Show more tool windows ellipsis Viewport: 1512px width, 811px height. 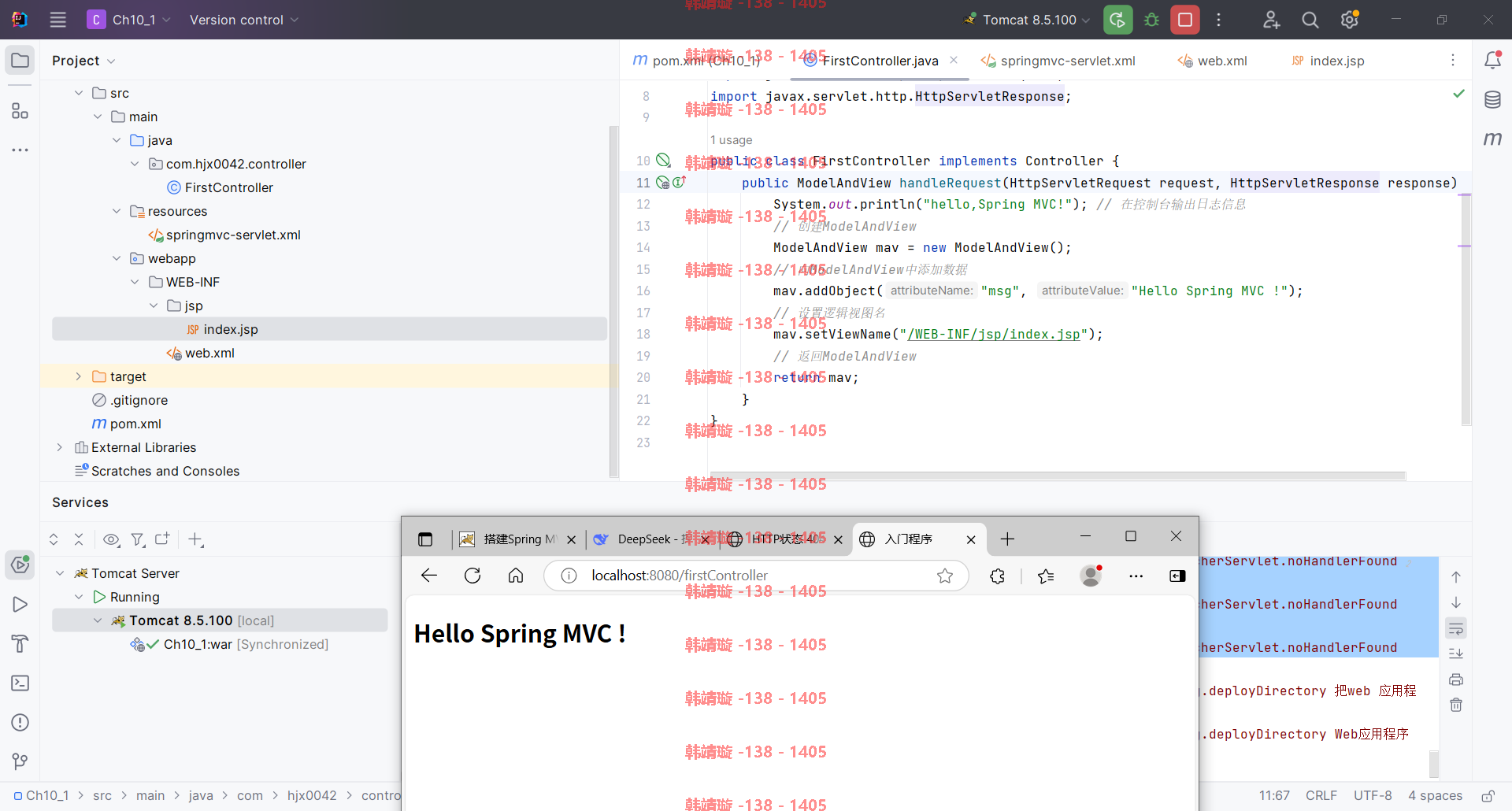(x=20, y=150)
